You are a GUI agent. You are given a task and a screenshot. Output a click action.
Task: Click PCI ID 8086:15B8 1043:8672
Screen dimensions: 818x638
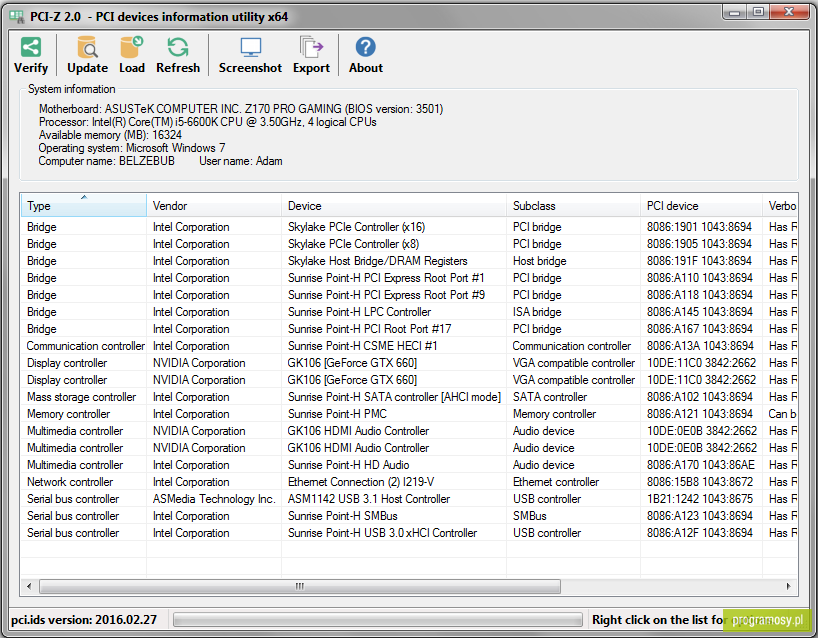700,482
